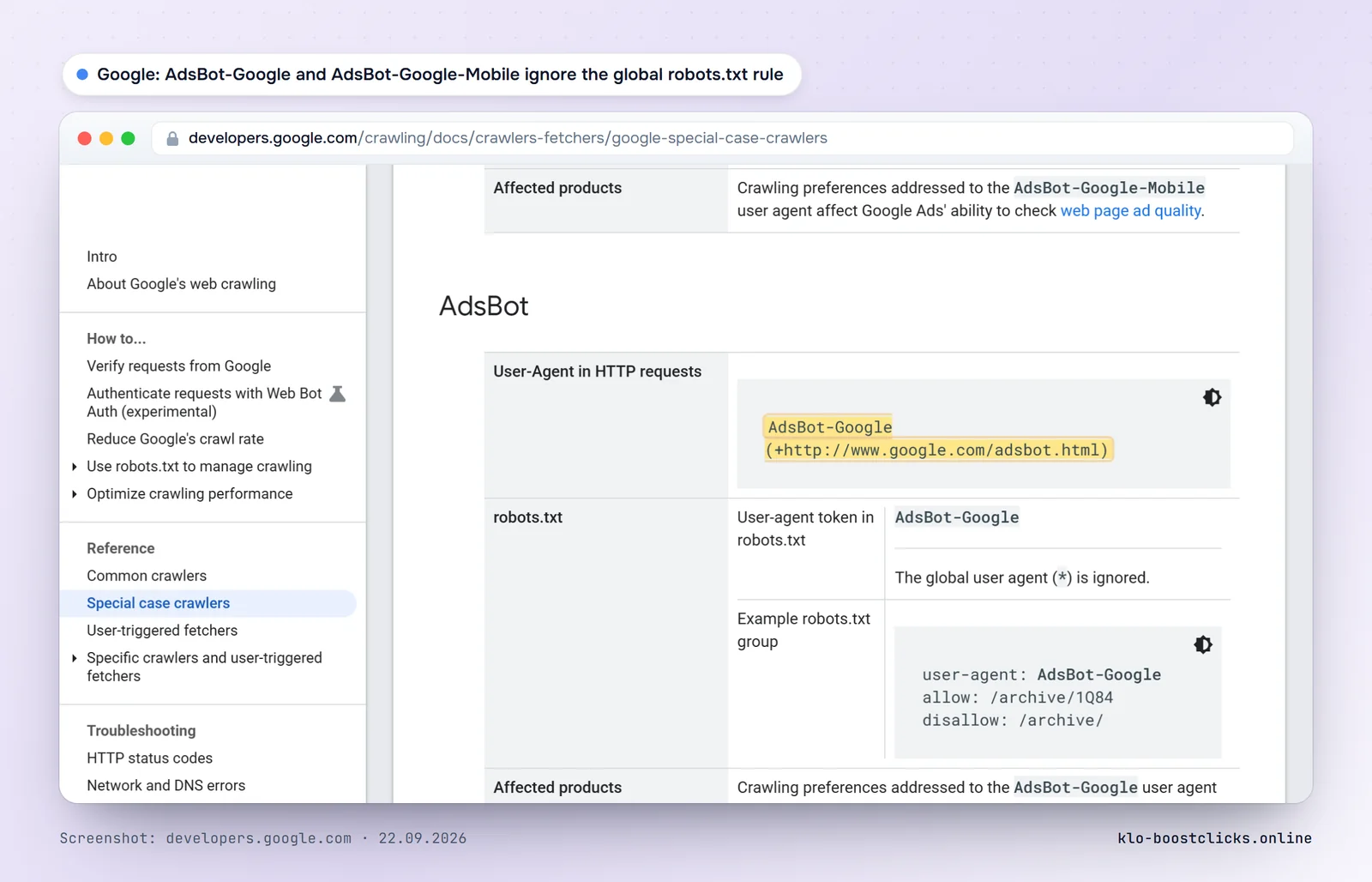The height and width of the screenshot is (882, 1372).
Task: Click the 'User-agent token in robots.txt' cell
Action: pyautogui.click(x=805, y=529)
